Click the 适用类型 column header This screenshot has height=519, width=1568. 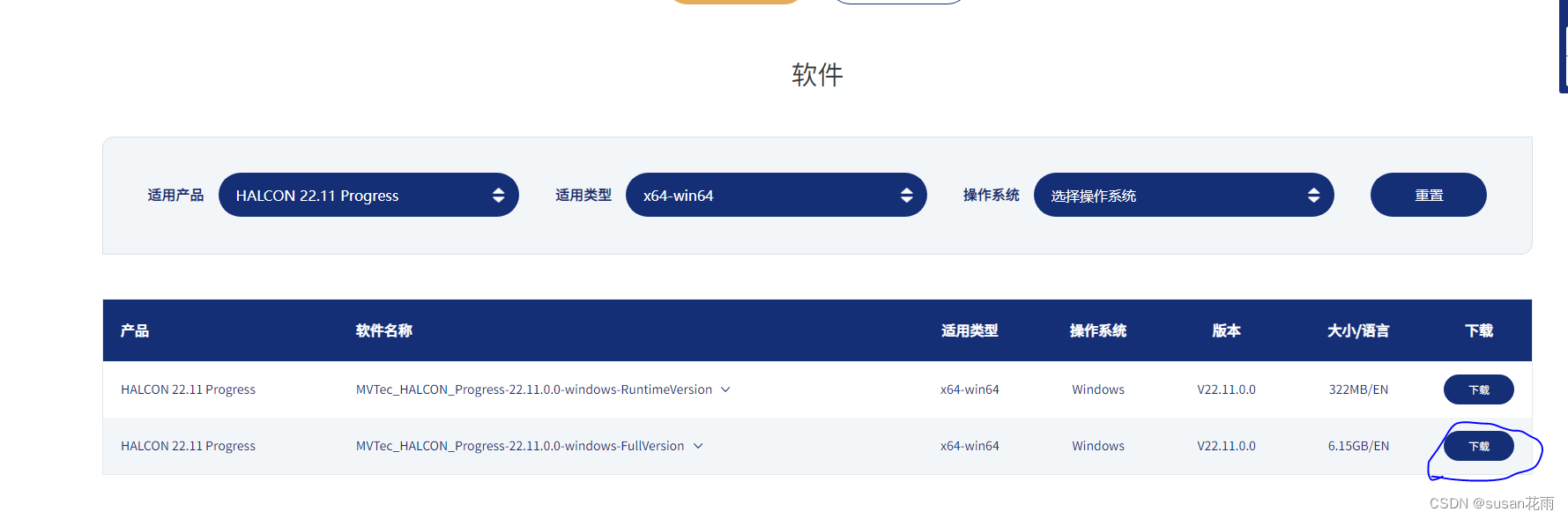tap(970, 330)
